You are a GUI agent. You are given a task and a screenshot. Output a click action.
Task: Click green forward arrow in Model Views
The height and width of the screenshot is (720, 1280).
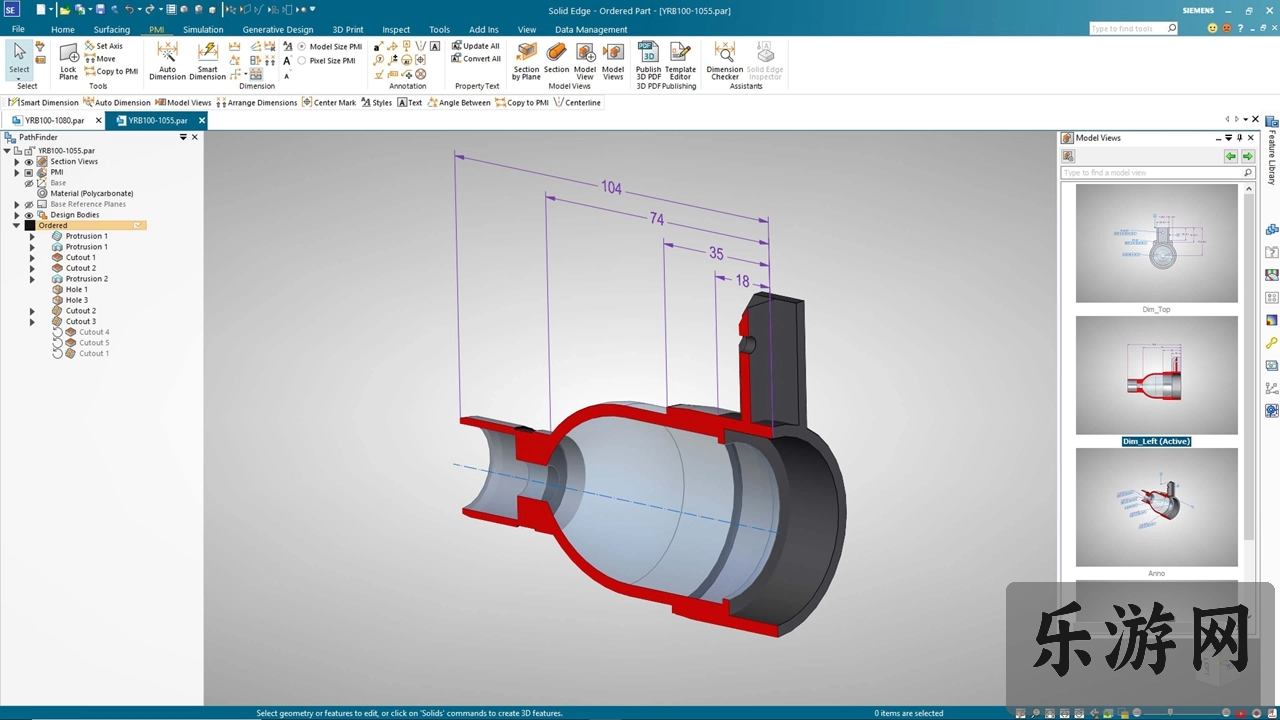(x=1247, y=156)
